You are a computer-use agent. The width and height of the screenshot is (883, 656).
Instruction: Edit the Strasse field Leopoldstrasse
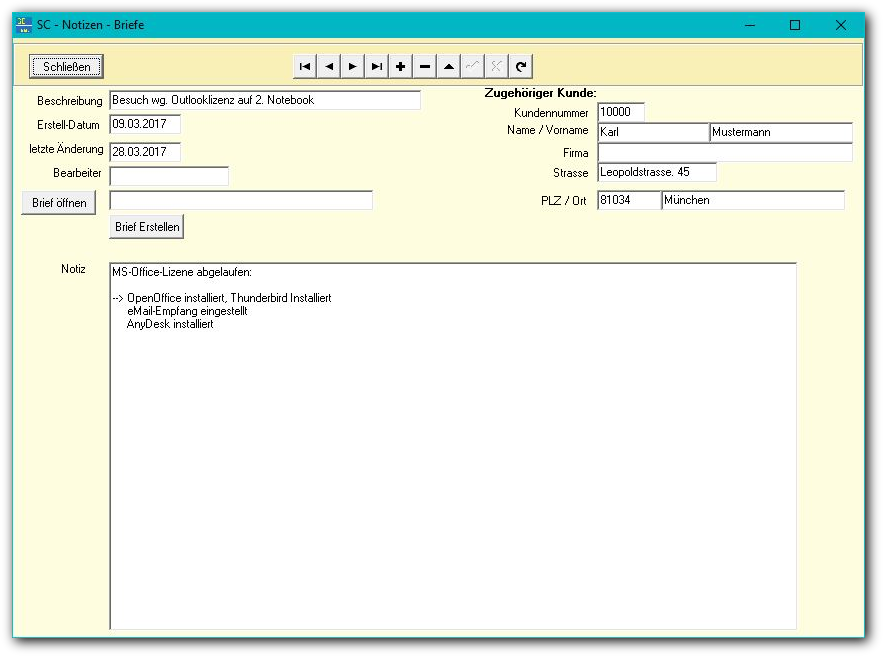click(x=657, y=173)
